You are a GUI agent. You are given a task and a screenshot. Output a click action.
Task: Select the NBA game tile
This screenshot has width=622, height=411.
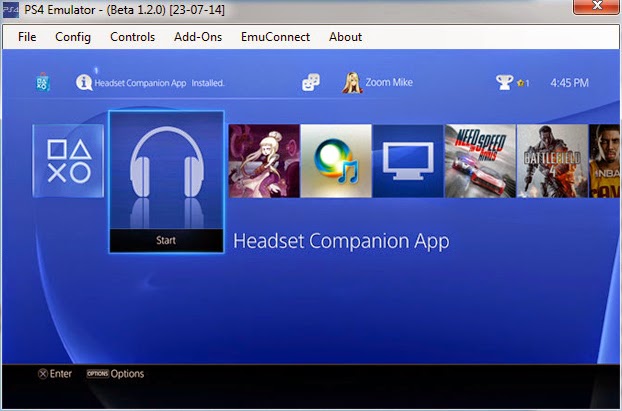click(x=604, y=161)
